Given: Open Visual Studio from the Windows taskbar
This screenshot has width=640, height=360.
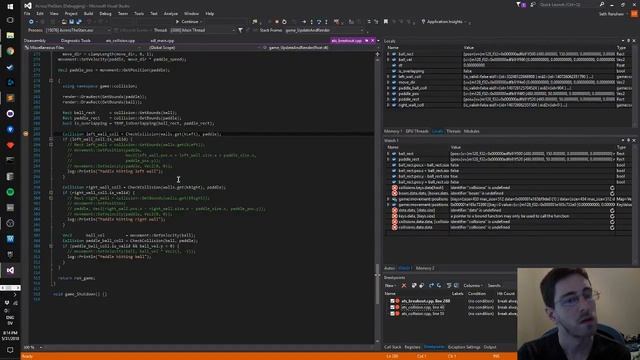Looking at the screenshot, I should coord(10,270).
